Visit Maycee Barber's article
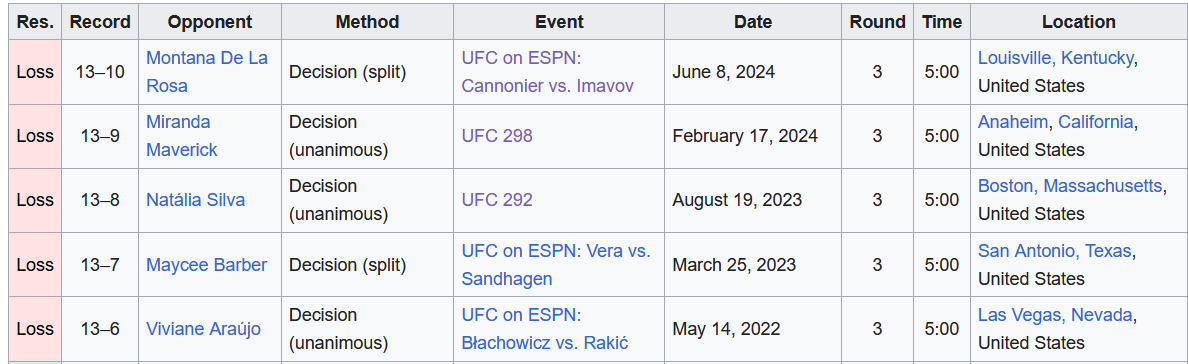Screen dimensions: 1188x364 coord(206,265)
